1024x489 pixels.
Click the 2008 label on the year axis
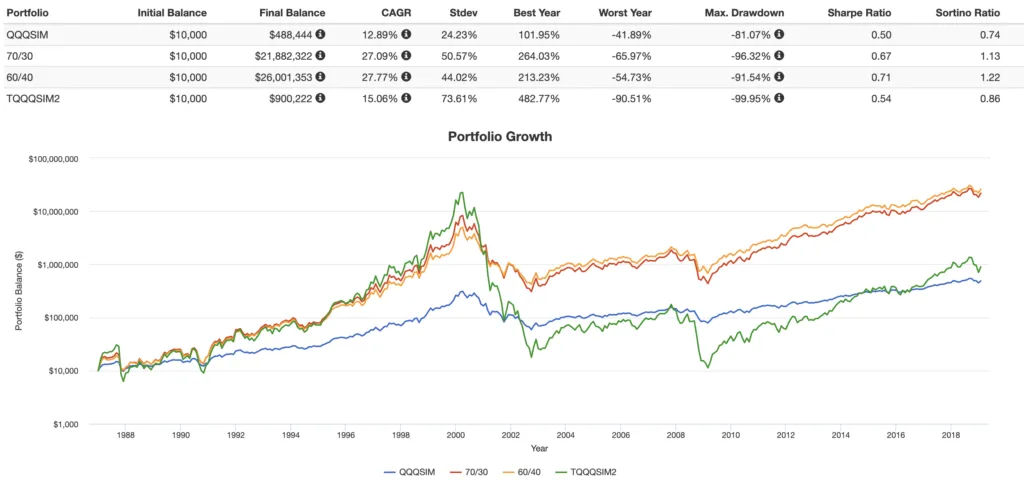pyautogui.click(x=675, y=435)
